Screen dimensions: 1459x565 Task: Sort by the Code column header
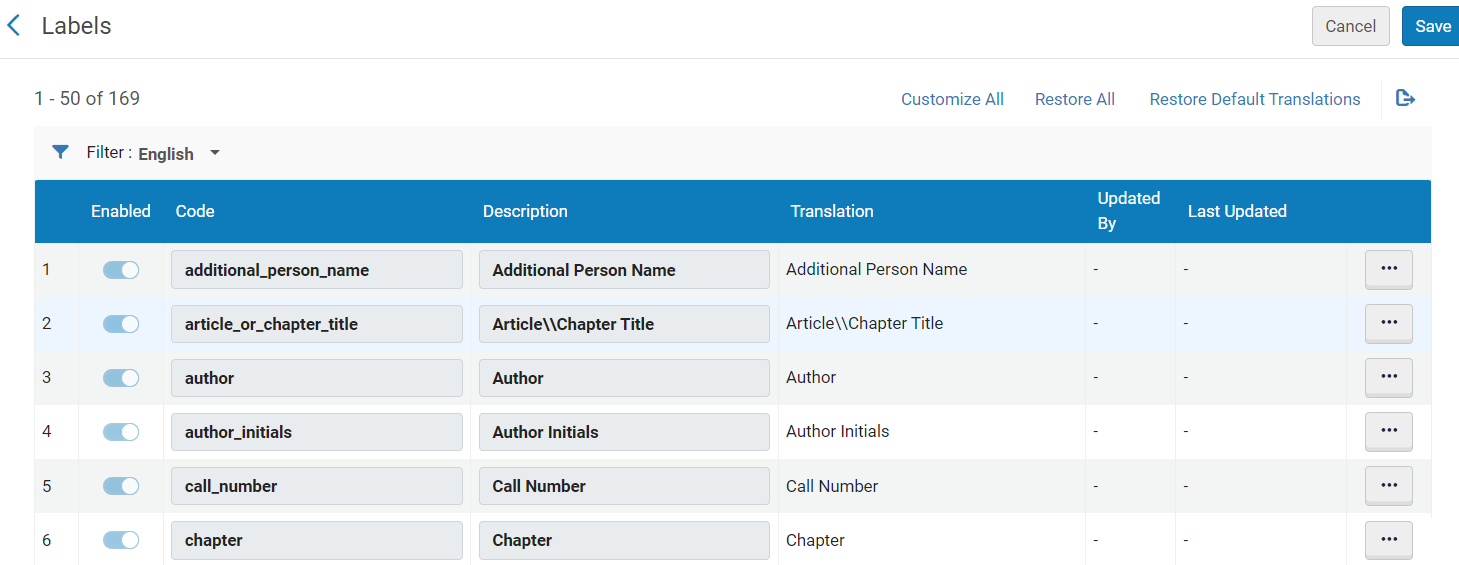(x=195, y=211)
